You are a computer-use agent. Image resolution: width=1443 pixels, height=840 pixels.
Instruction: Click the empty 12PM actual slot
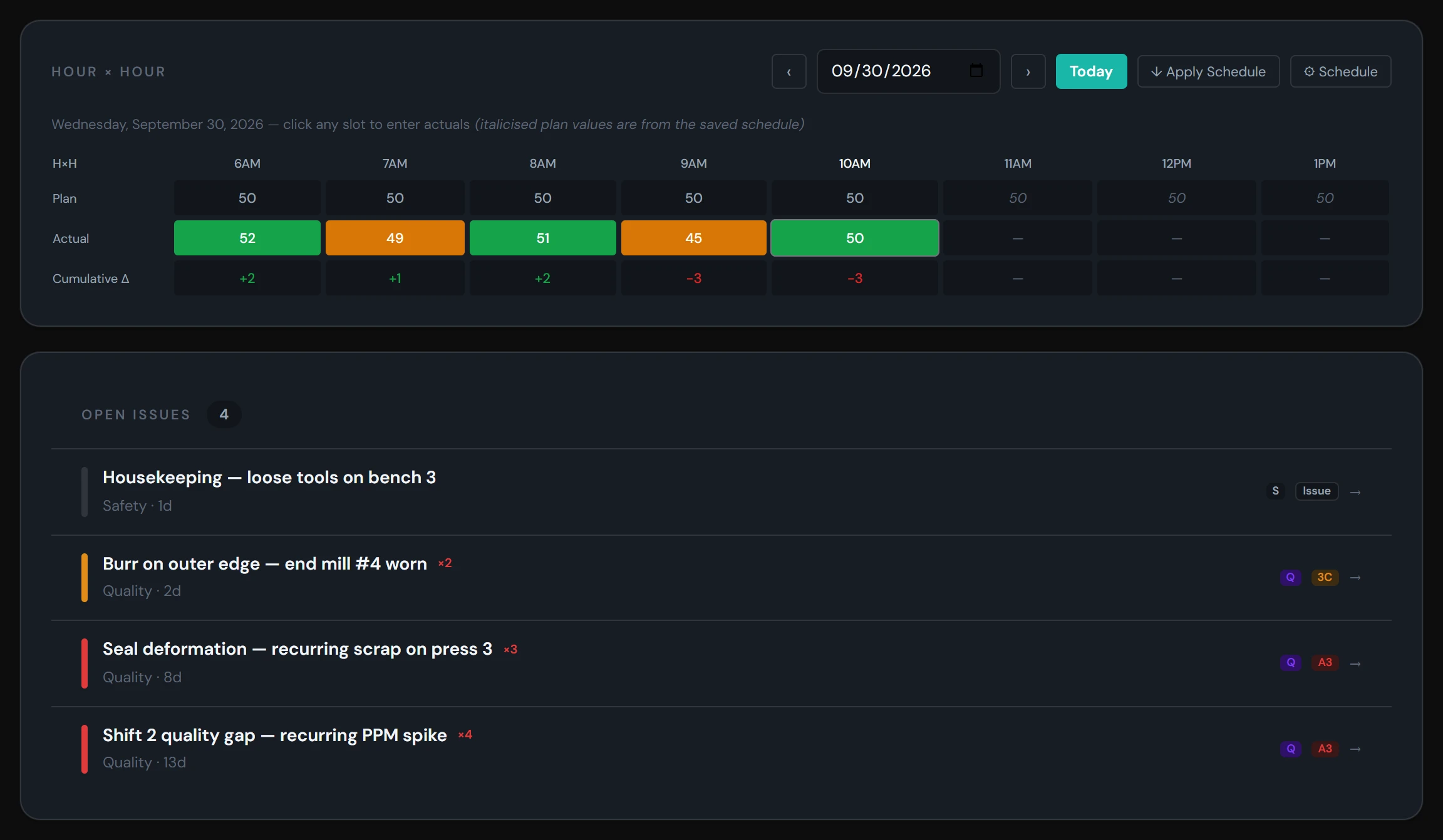click(x=1176, y=238)
